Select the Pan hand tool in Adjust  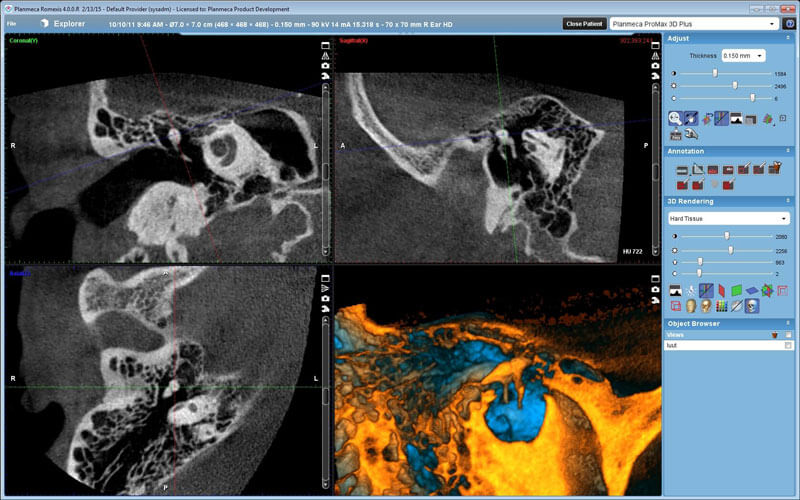point(690,119)
